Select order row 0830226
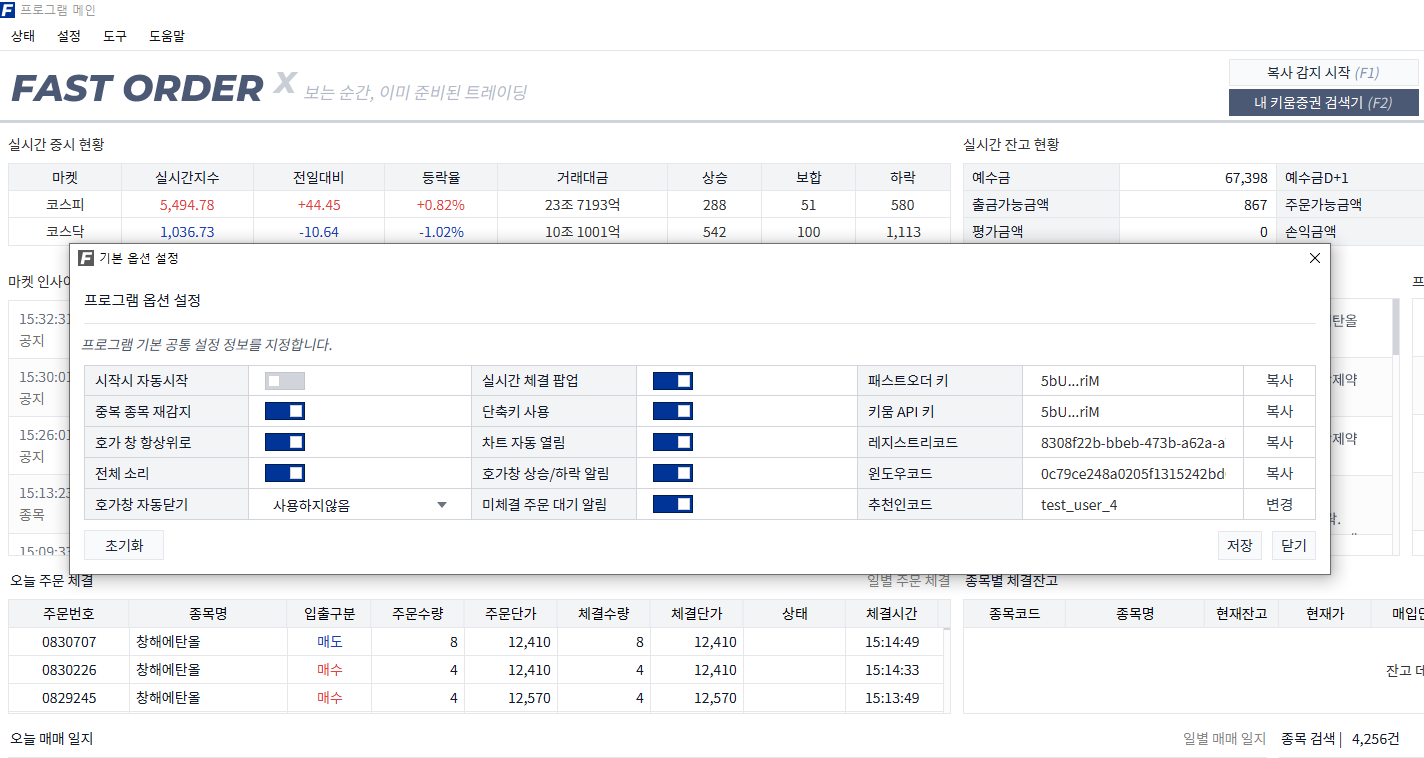 pyautogui.click(x=477, y=670)
